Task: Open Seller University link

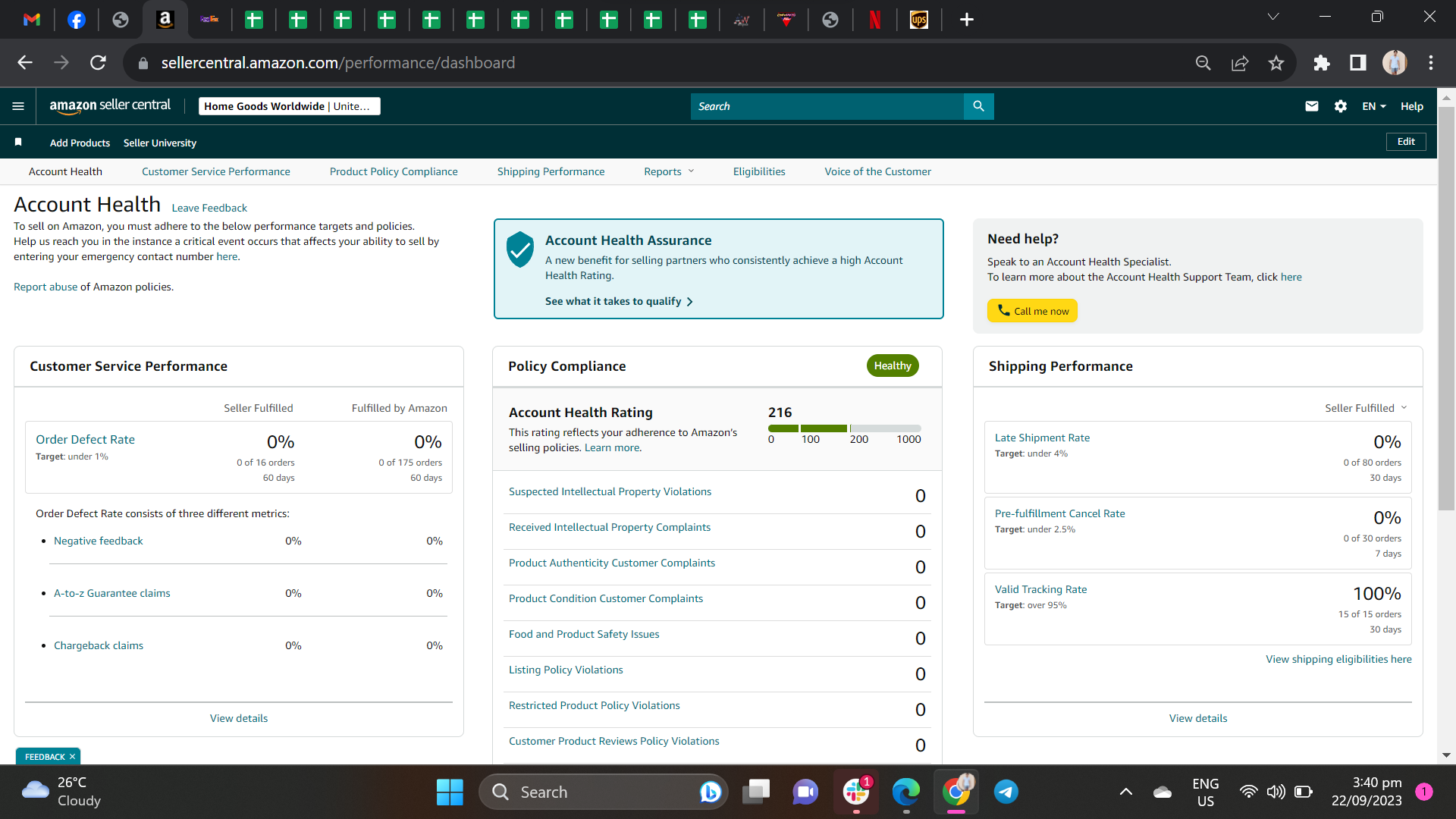Action: [x=160, y=143]
